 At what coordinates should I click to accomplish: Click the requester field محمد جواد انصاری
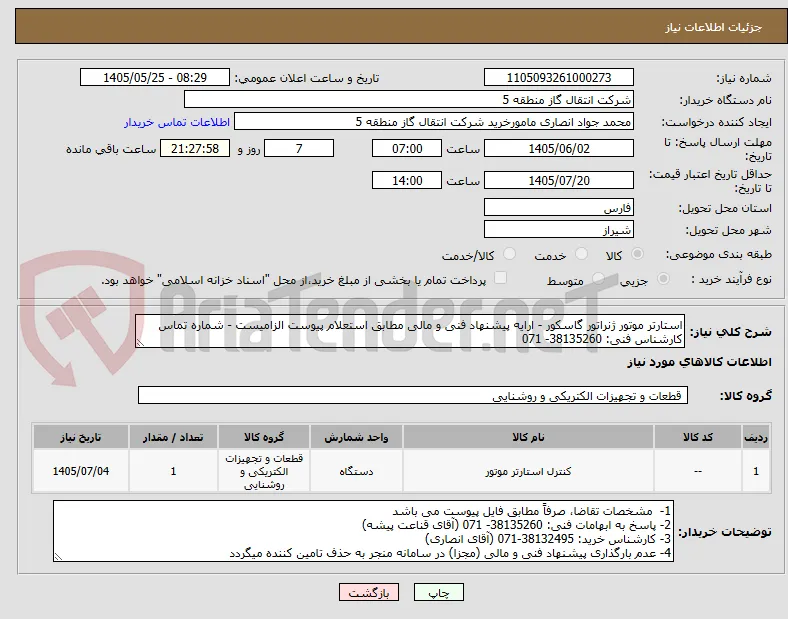434,122
